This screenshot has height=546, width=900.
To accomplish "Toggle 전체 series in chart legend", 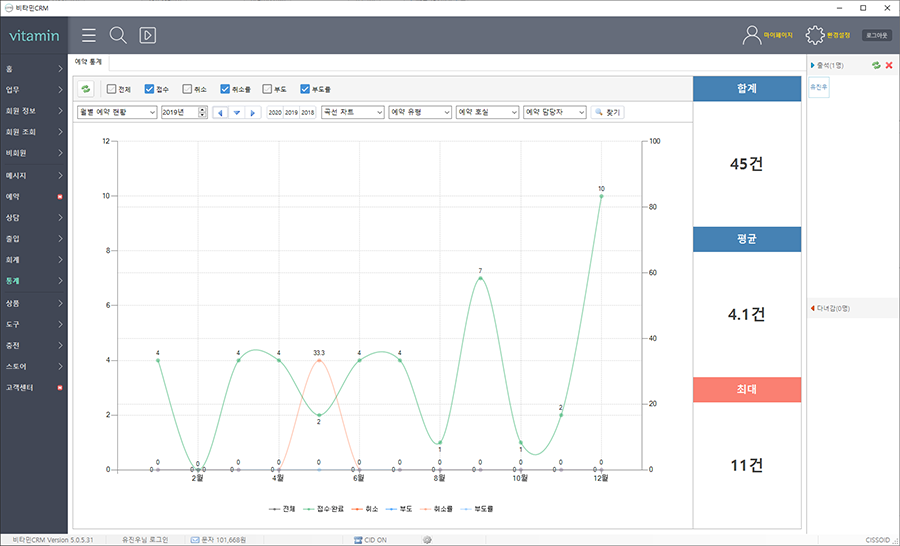I will pos(281,509).
